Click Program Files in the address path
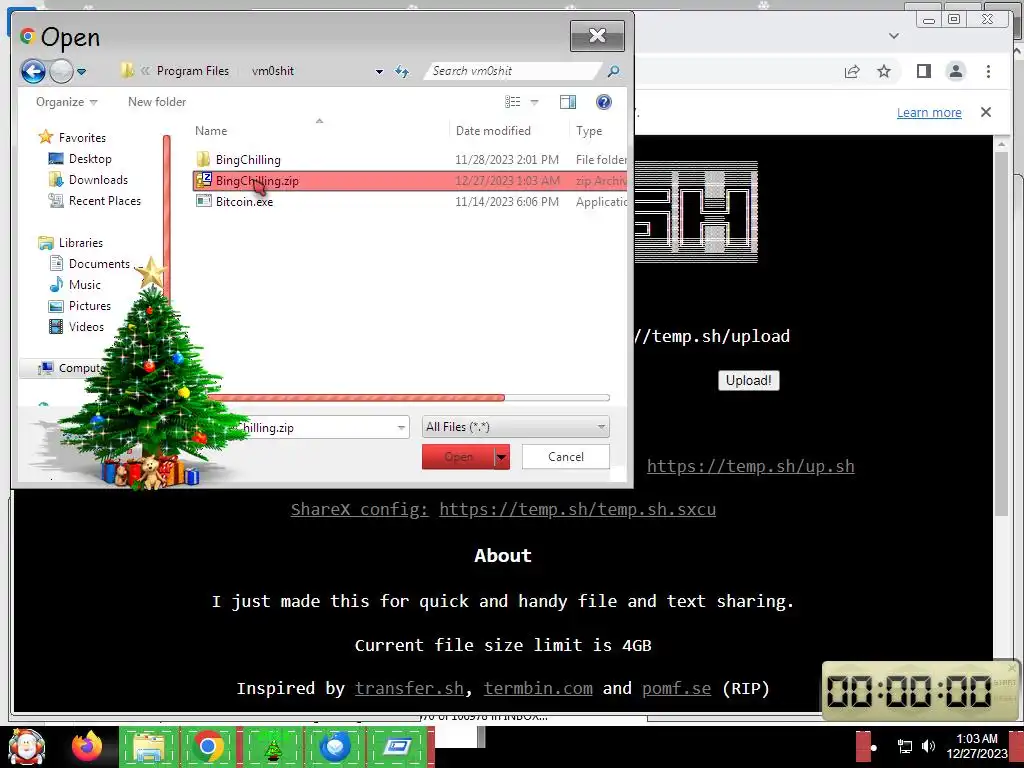 coord(193,71)
